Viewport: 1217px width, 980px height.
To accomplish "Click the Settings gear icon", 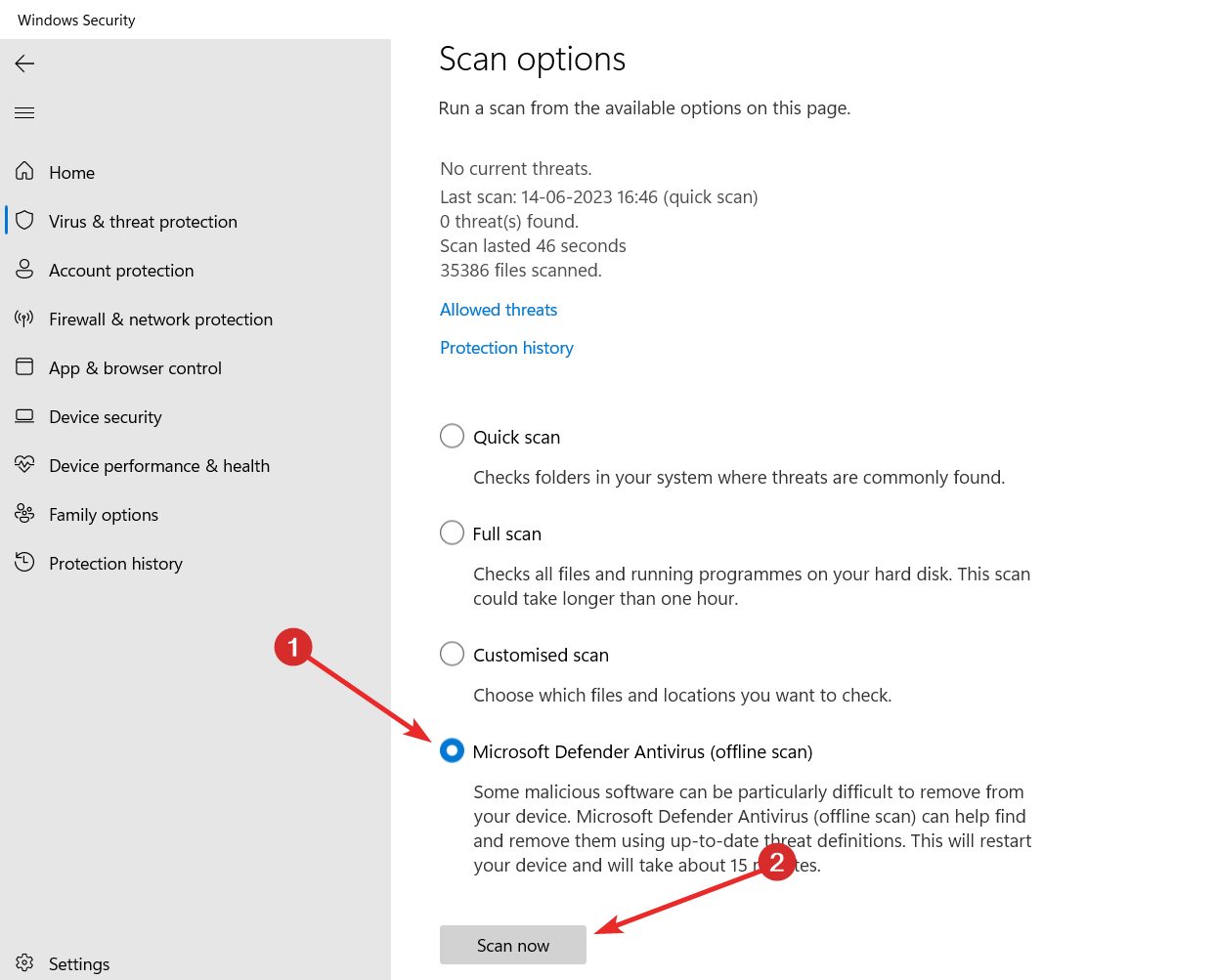I will click(24, 962).
